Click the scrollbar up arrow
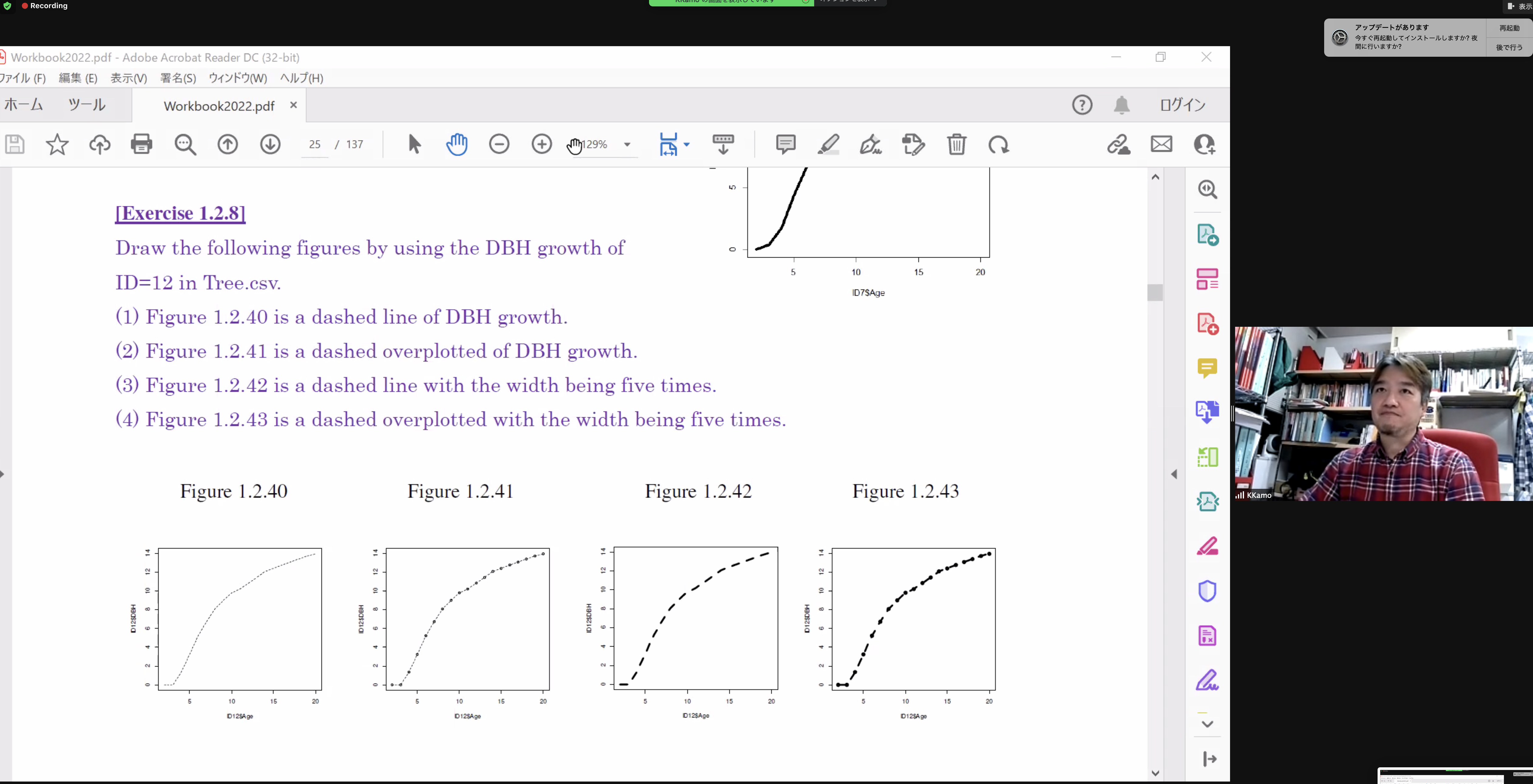The image size is (1533, 784). coord(1155,177)
